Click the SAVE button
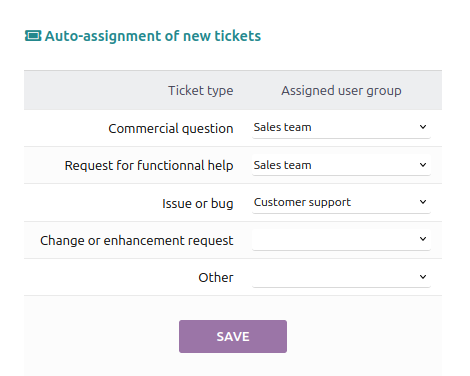470x376 pixels. [x=233, y=336]
